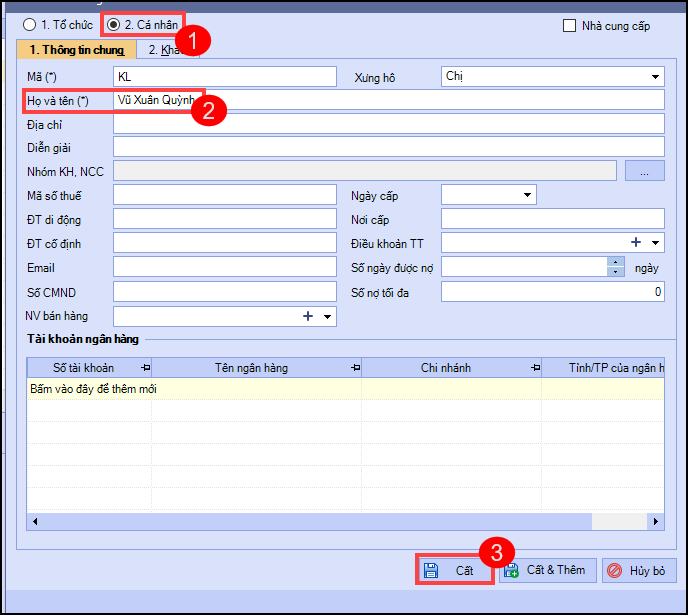This screenshot has width=688, height=615.
Task: Switch to the Thông tin chung tab
Action: point(76,50)
